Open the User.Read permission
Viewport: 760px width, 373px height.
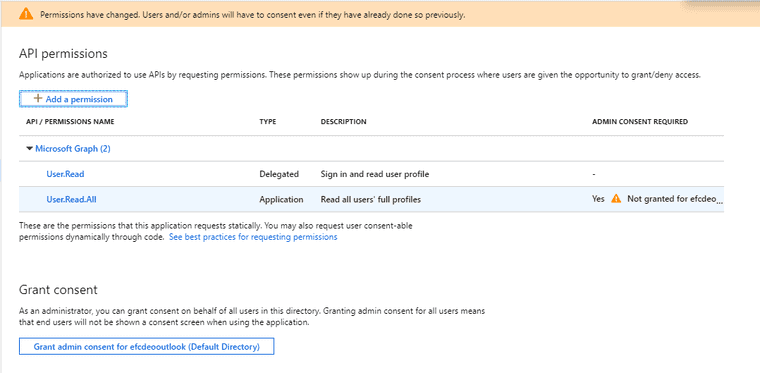pos(65,174)
